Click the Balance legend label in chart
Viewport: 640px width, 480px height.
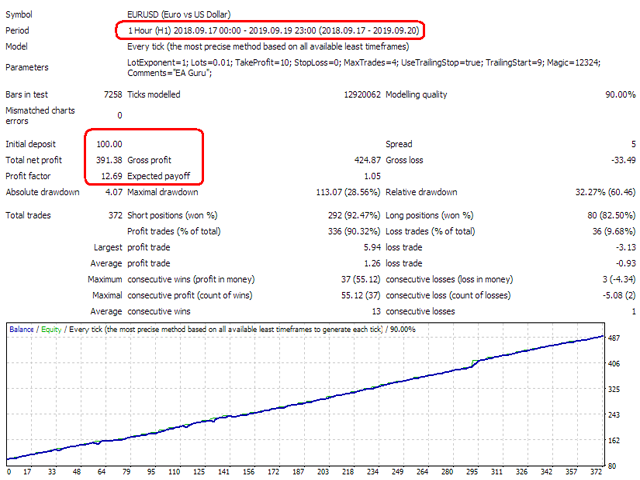click(x=21, y=329)
